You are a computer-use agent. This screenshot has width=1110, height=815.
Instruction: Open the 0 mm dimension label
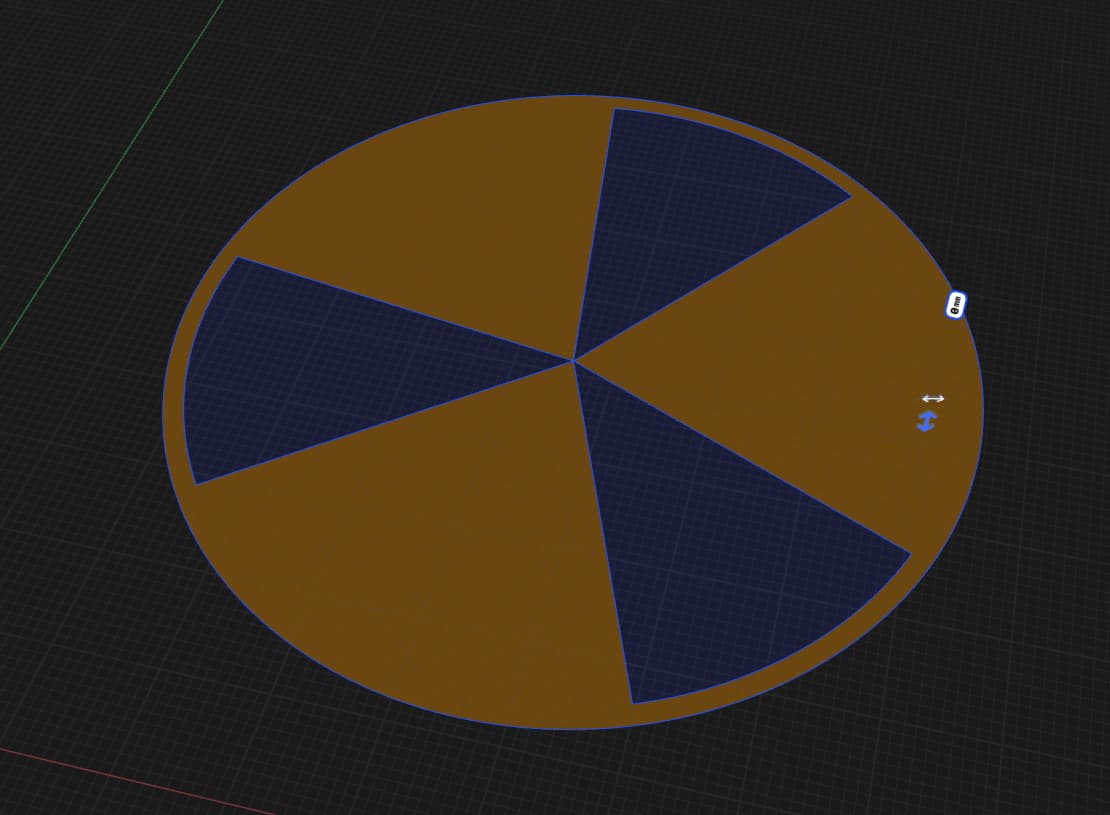pyautogui.click(x=956, y=305)
